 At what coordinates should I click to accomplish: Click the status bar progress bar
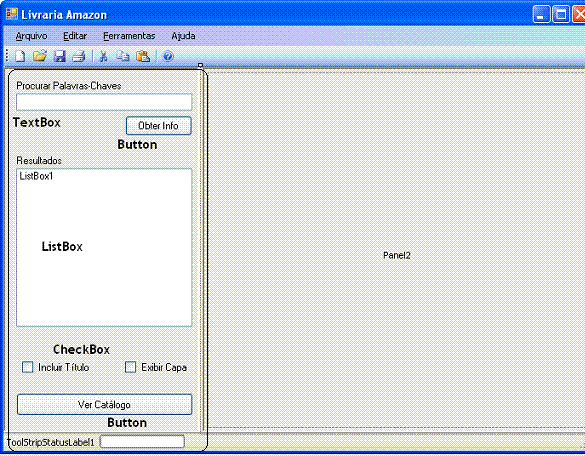point(142,442)
